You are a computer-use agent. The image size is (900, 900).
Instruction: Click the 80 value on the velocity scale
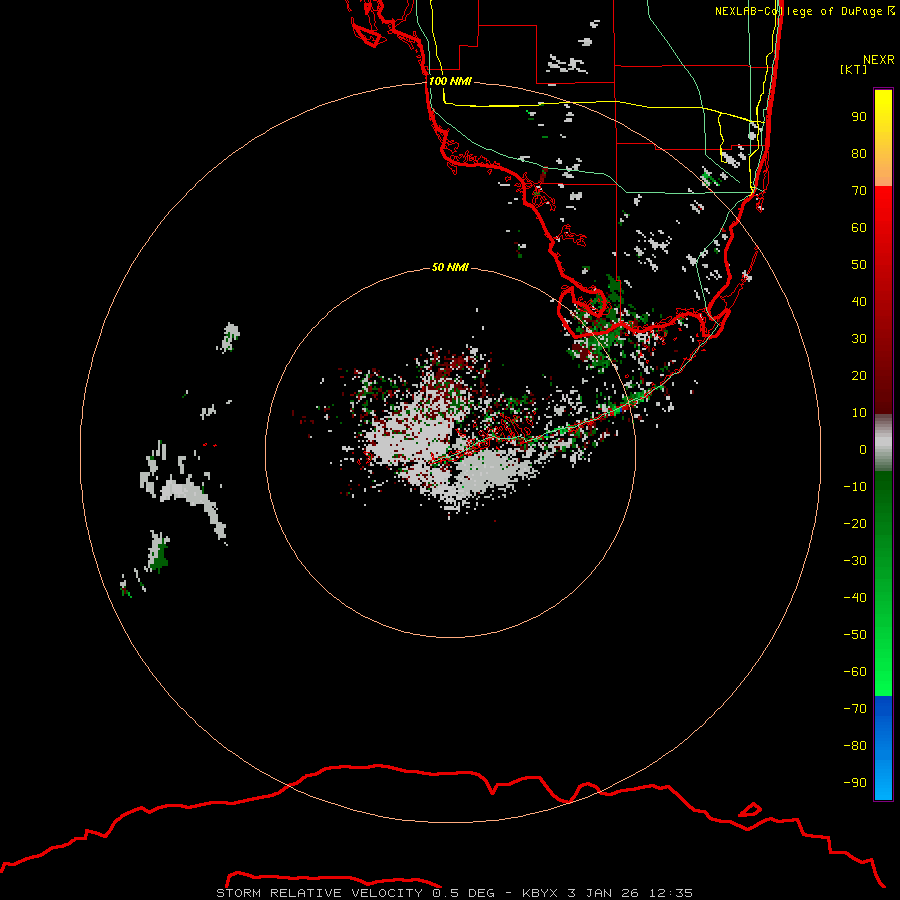(x=859, y=153)
